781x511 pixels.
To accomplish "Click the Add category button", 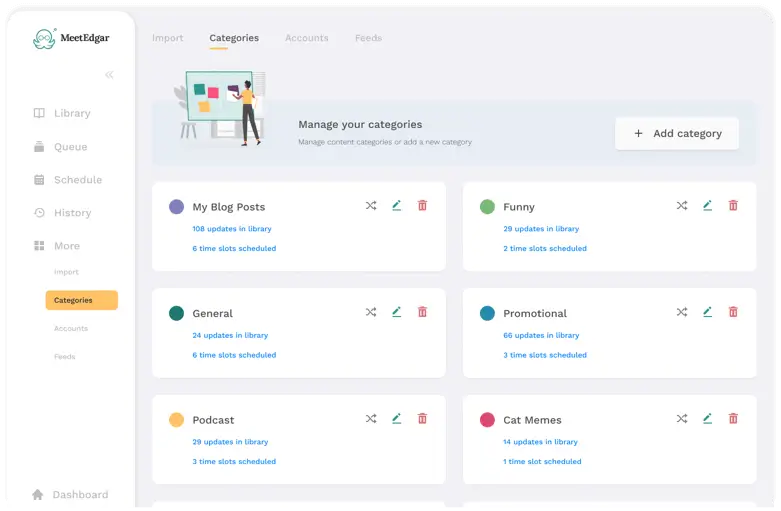I will coord(677,133).
